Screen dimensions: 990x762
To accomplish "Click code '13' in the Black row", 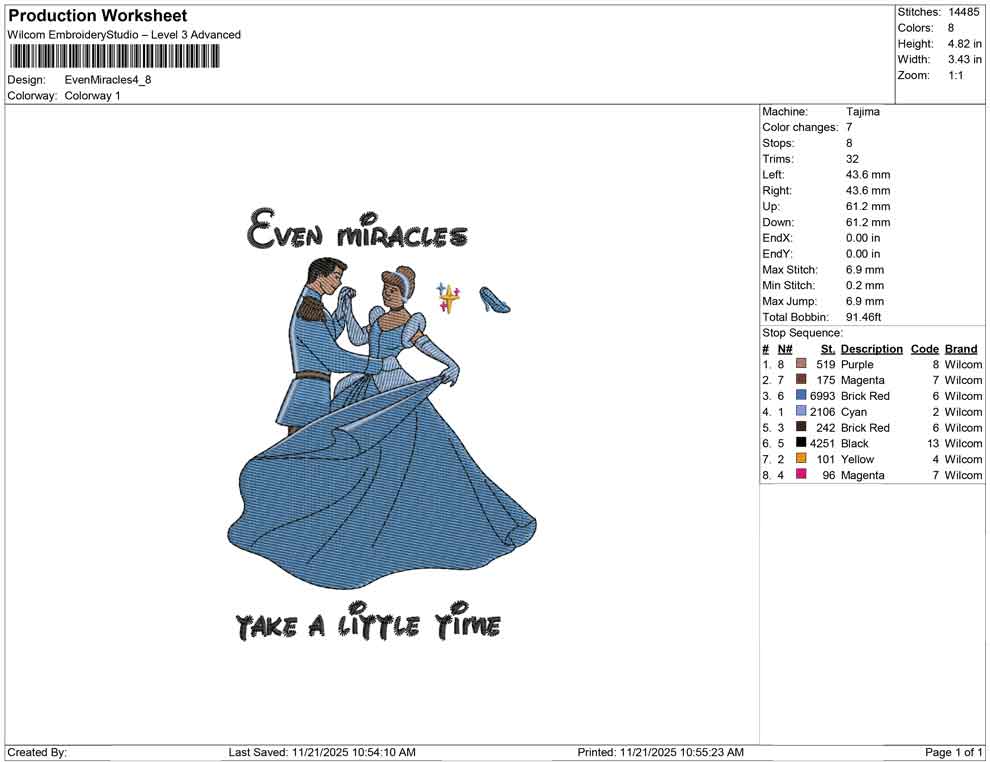I will (x=933, y=443).
